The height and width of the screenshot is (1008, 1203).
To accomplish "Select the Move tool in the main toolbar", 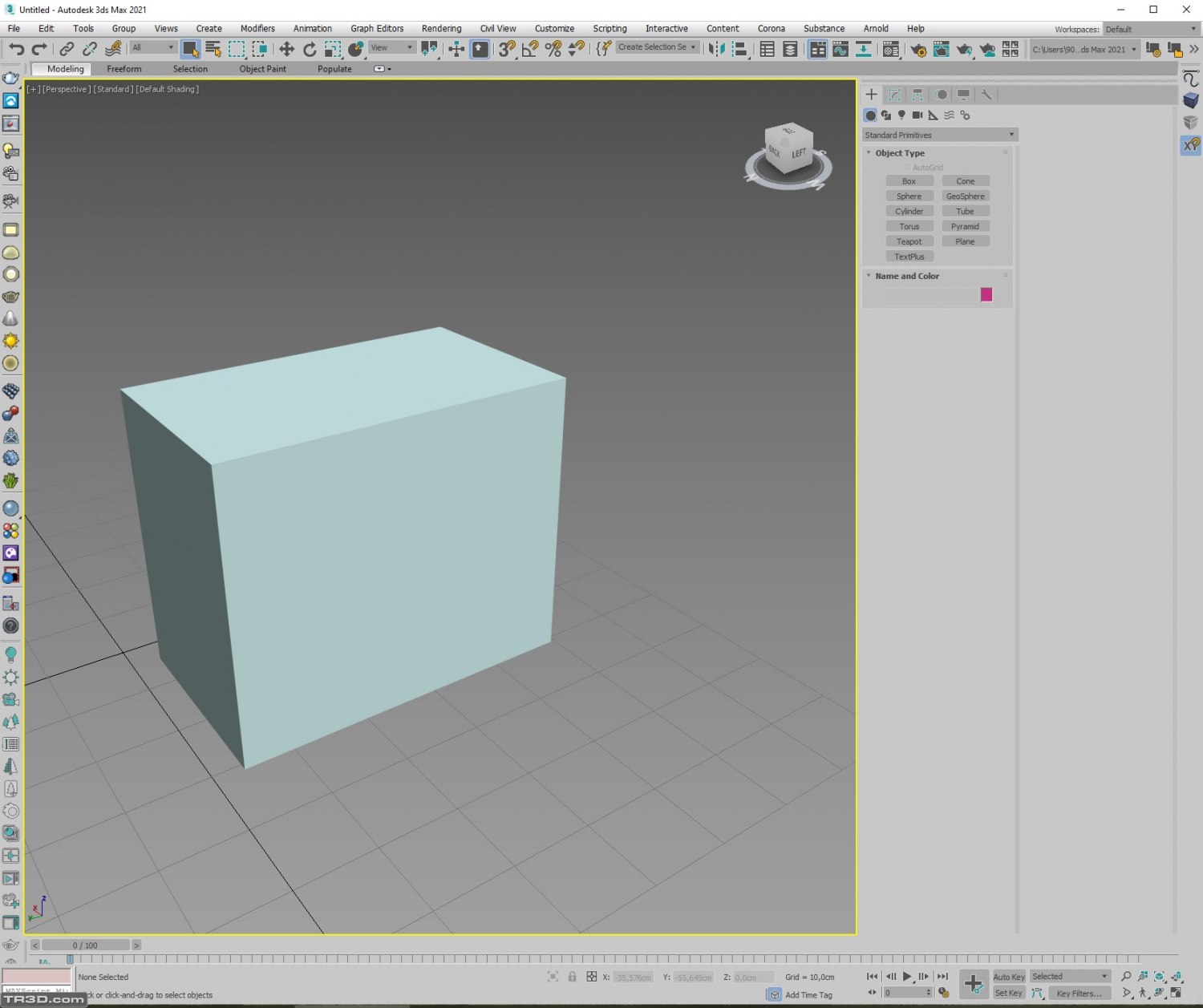I will click(x=286, y=49).
